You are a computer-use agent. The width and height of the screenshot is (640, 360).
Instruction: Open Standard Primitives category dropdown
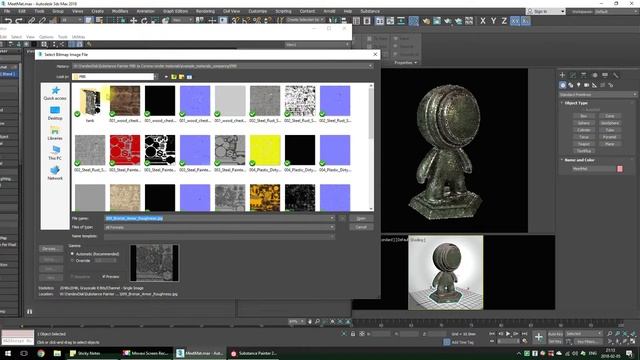tap(598, 95)
